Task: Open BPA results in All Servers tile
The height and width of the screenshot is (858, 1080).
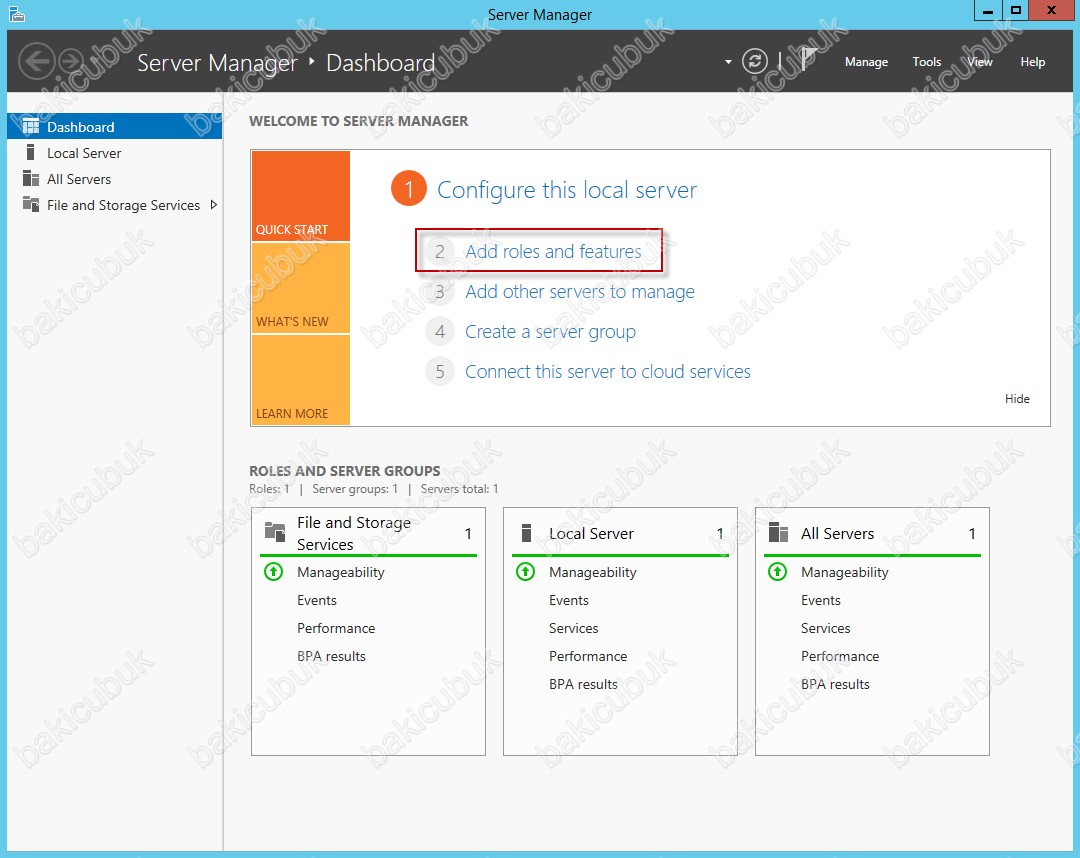Action: click(x=835, y=684)
